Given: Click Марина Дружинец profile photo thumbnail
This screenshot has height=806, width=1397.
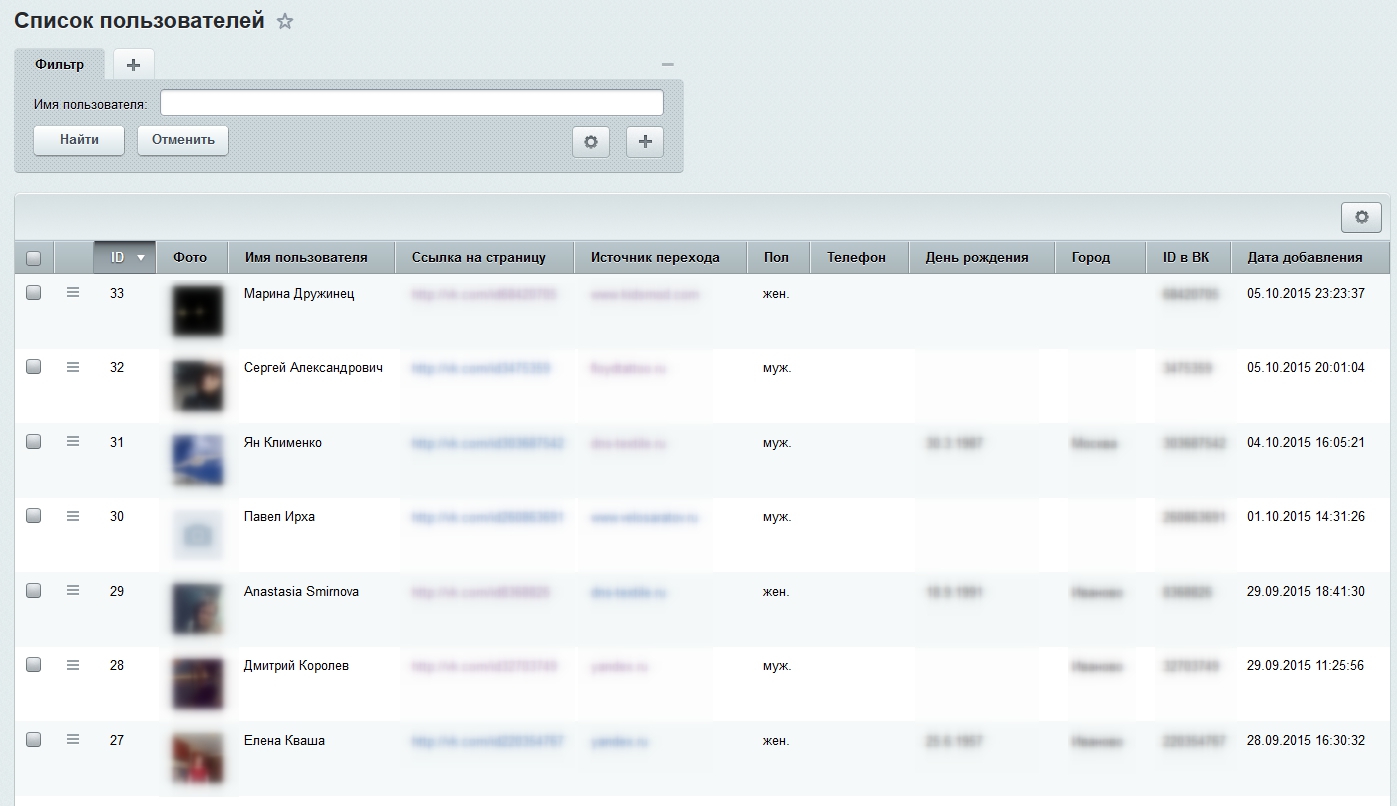Looking at the screenshot, I should pos(197,310).
